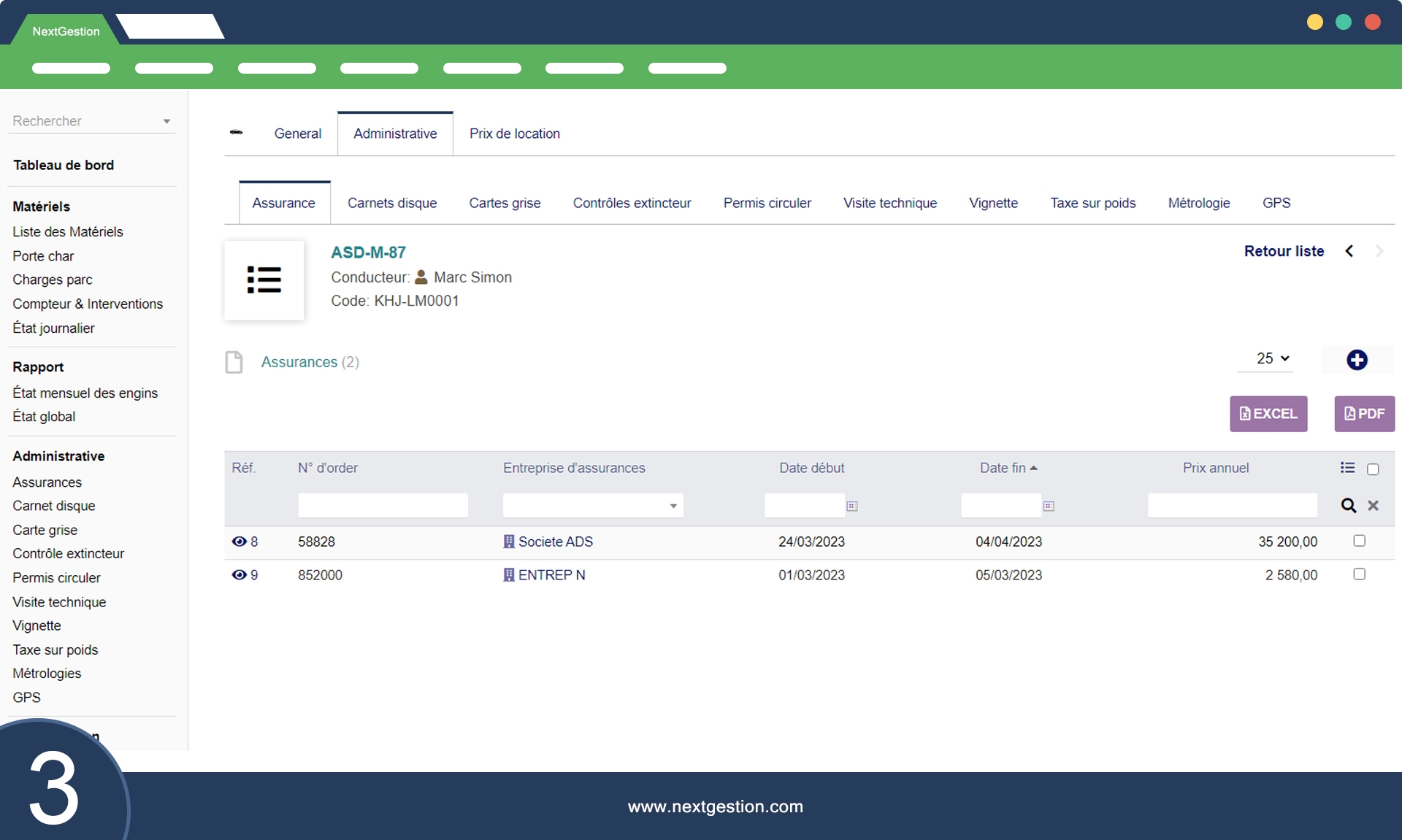Click the list thumbnail beside ASD-M-87
Viewport: 1402px width, 840px height.
[x=264, y=280]
